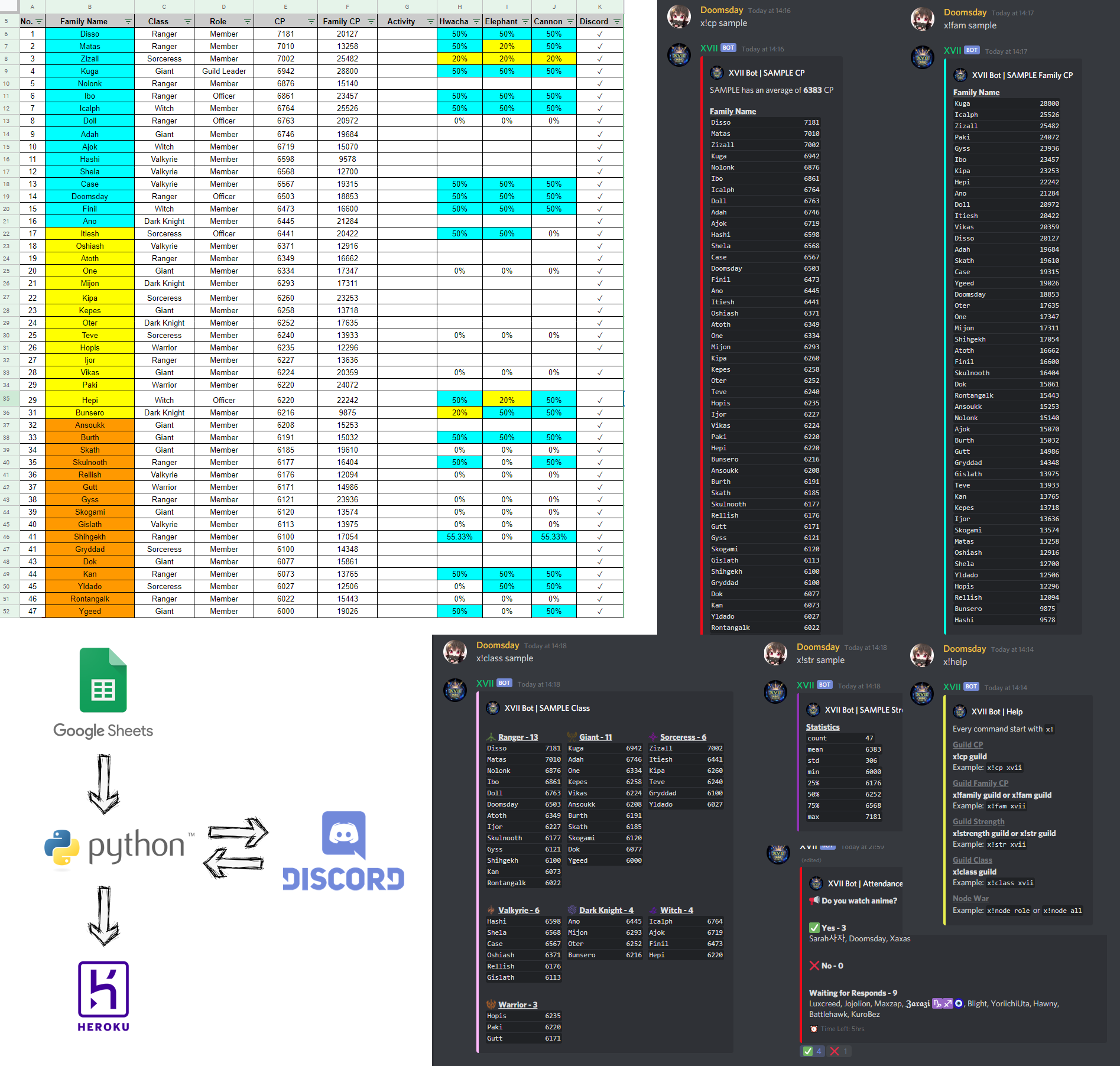The width and height of the screenshot is (1120, 1066).
Task: Click the Sorceress class icon beside Sorceress - 6
Action: [x=653, y=737]
